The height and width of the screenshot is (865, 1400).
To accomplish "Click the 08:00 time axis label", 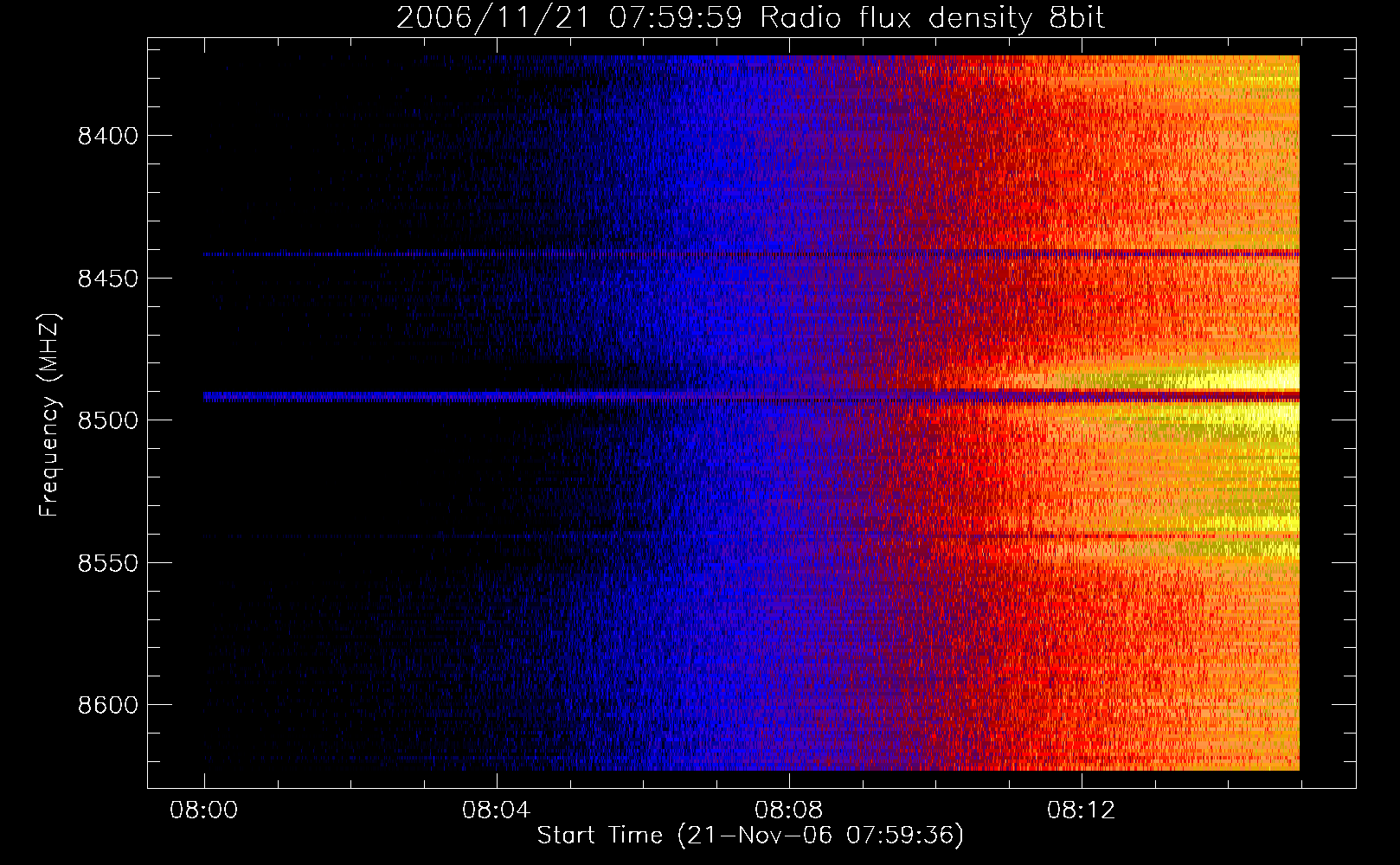I will pos(204,811).
